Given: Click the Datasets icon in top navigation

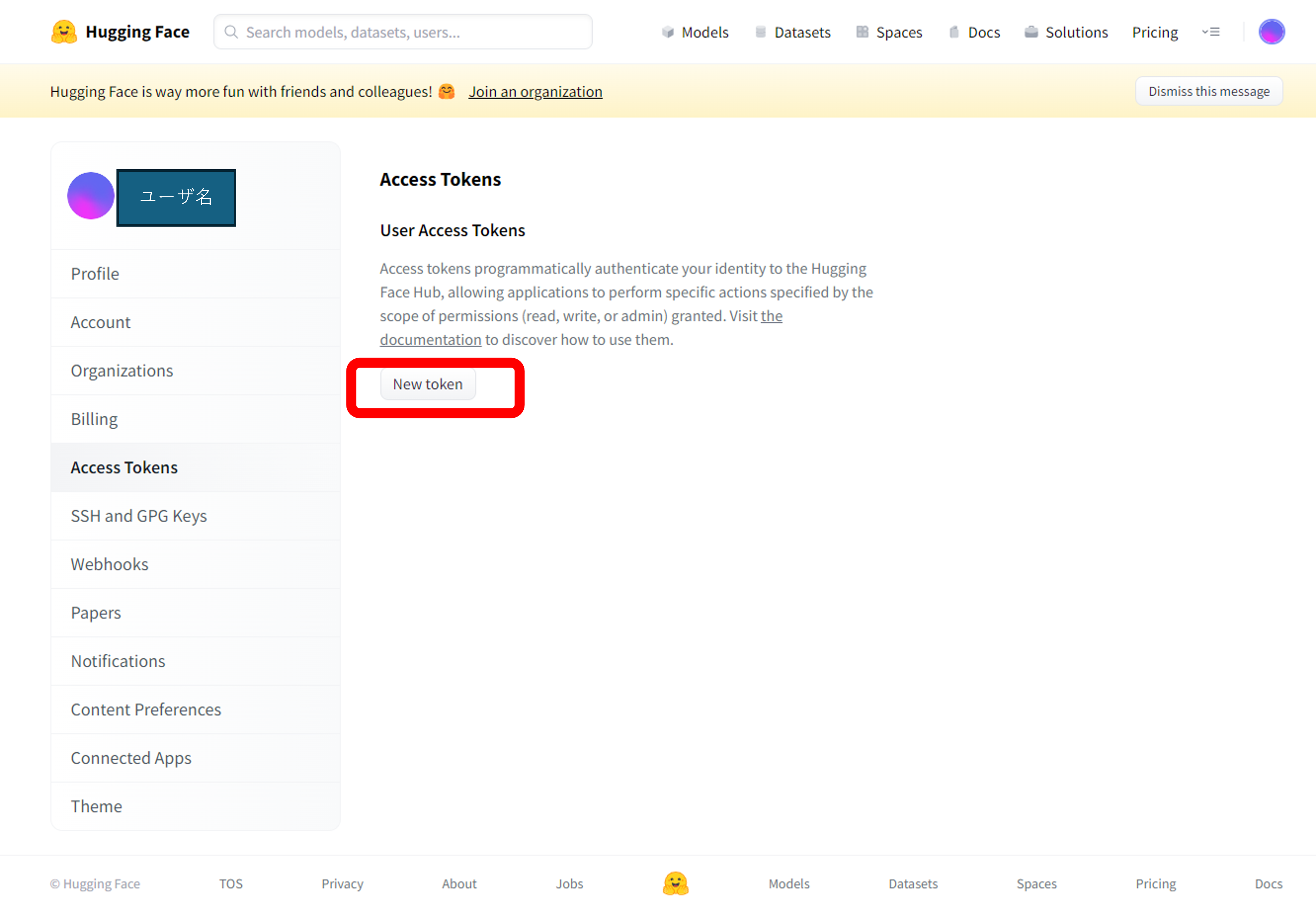Looking at the screenshot, I should tap(761, 32).
